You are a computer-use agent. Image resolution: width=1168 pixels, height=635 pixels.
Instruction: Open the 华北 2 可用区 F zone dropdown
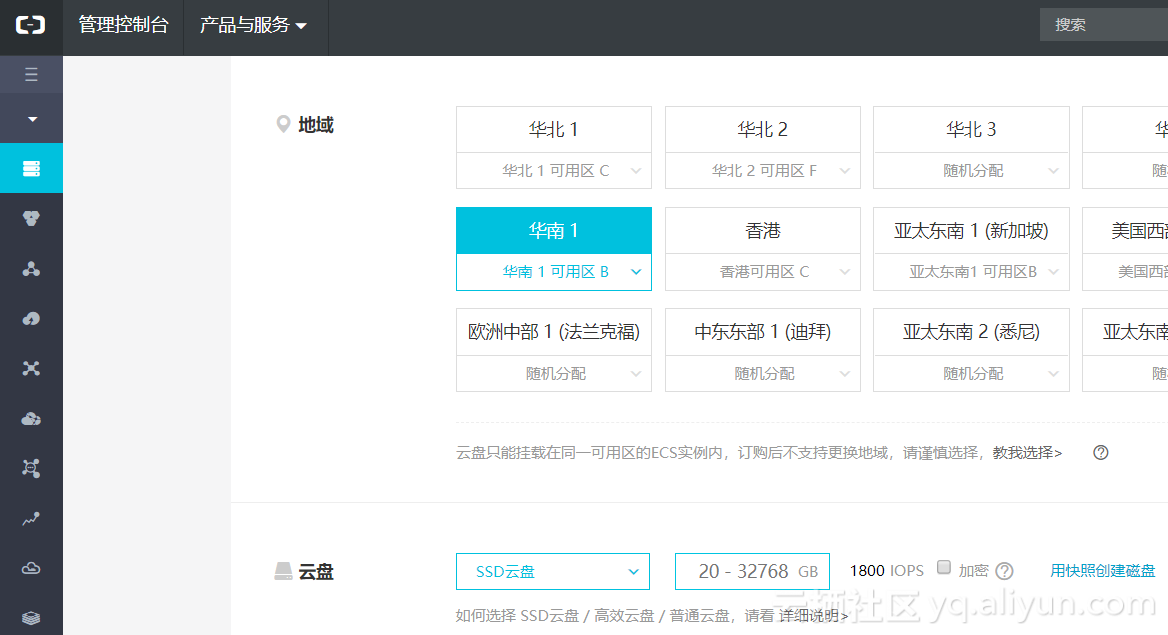click(x=763, y=171)
